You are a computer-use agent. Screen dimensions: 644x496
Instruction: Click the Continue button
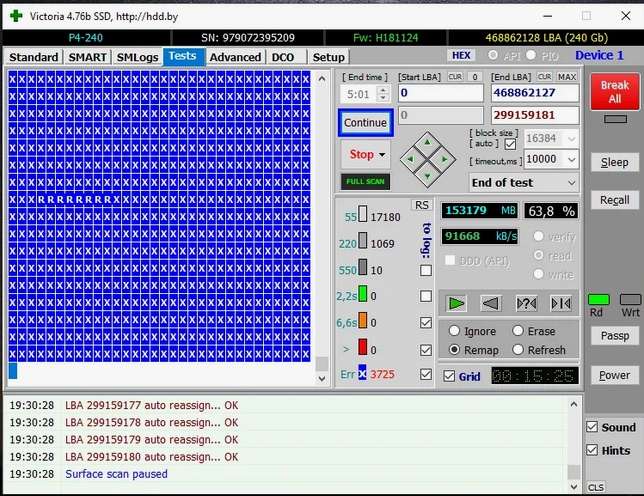[x=365, y=123]
